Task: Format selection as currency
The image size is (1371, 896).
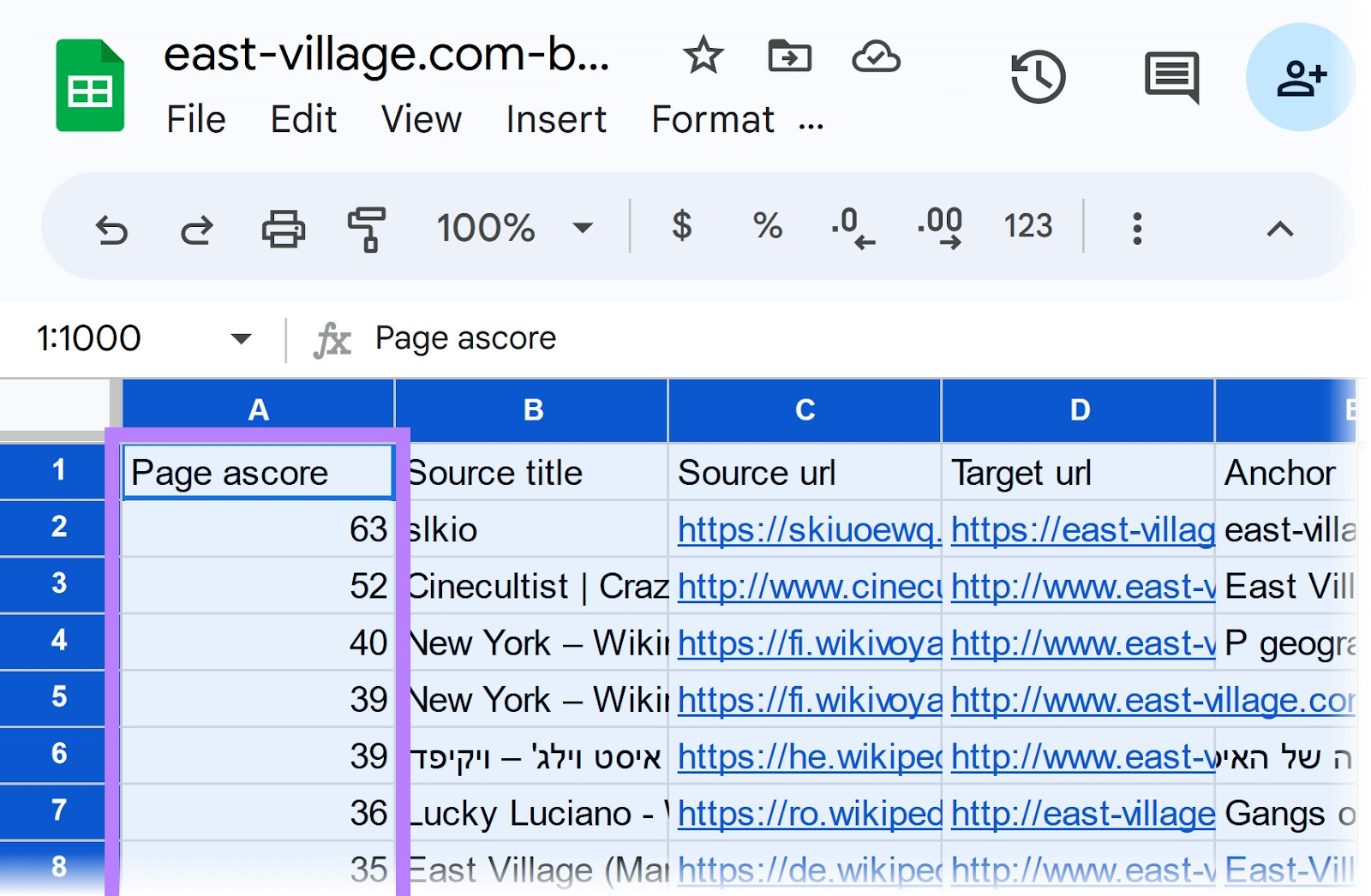Action: click(681, 227)
